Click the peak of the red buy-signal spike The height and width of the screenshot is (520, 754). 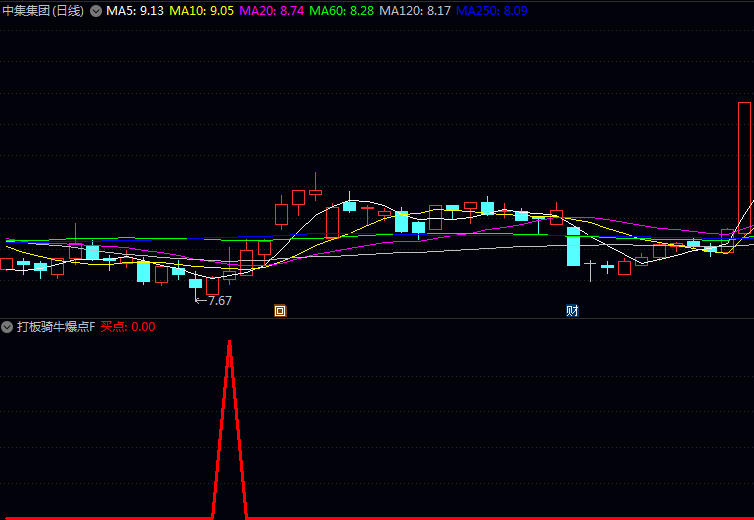pyautogui.click(x=230, y=343)
